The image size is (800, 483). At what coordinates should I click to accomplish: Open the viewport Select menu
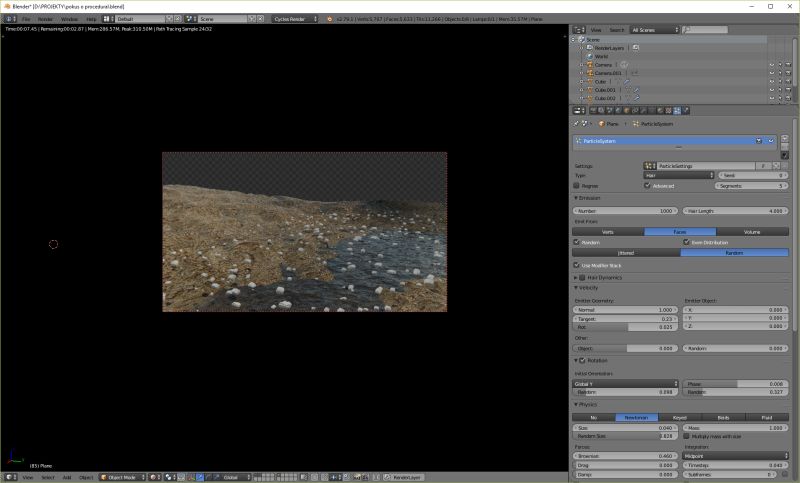pyautogui.click(x=48, y=477)
